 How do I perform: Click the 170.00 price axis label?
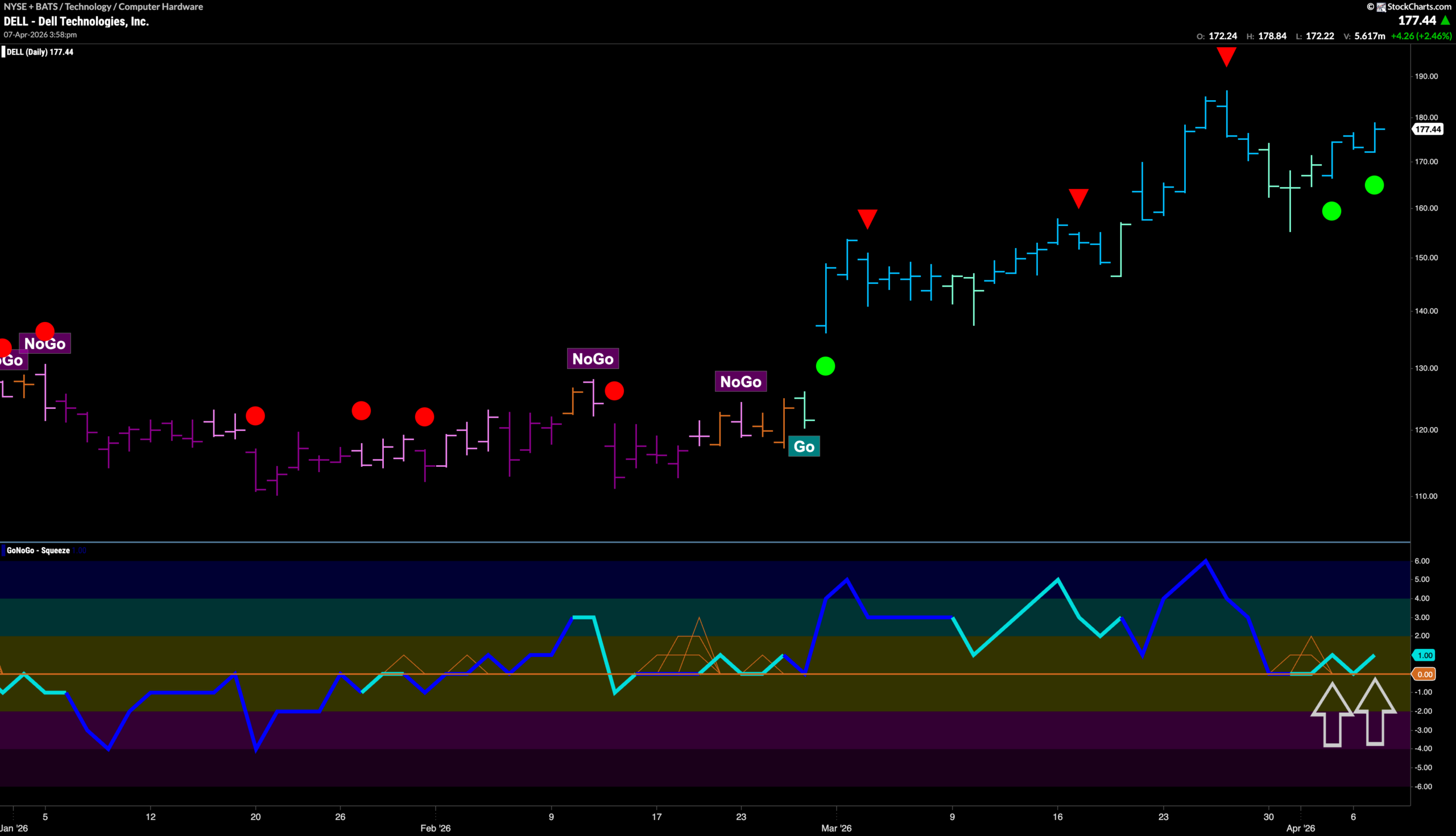1426,162
